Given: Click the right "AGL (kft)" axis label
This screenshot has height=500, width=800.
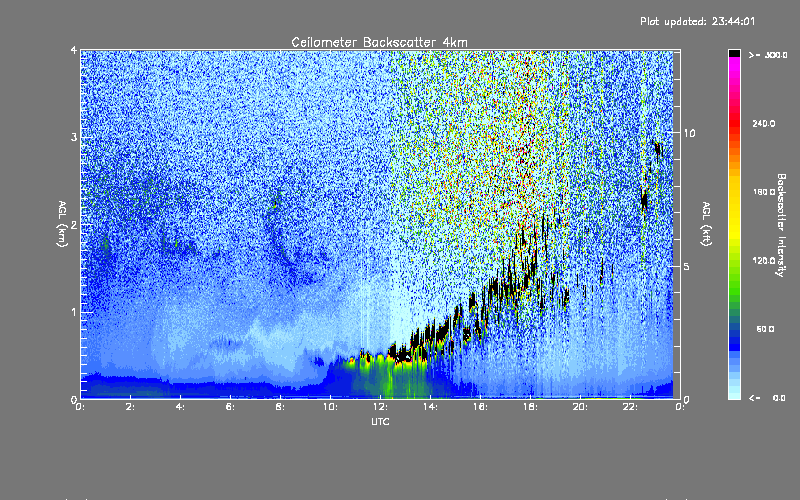Looking at the screenshot, I should 706,224.
